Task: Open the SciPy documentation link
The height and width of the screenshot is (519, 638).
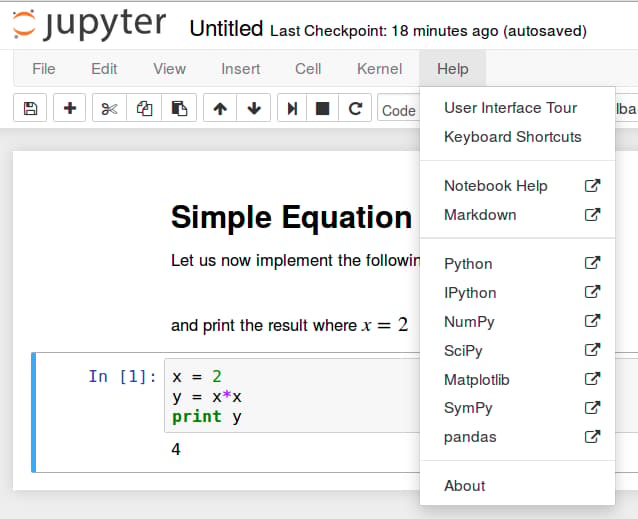Action: tap(517, 350)
